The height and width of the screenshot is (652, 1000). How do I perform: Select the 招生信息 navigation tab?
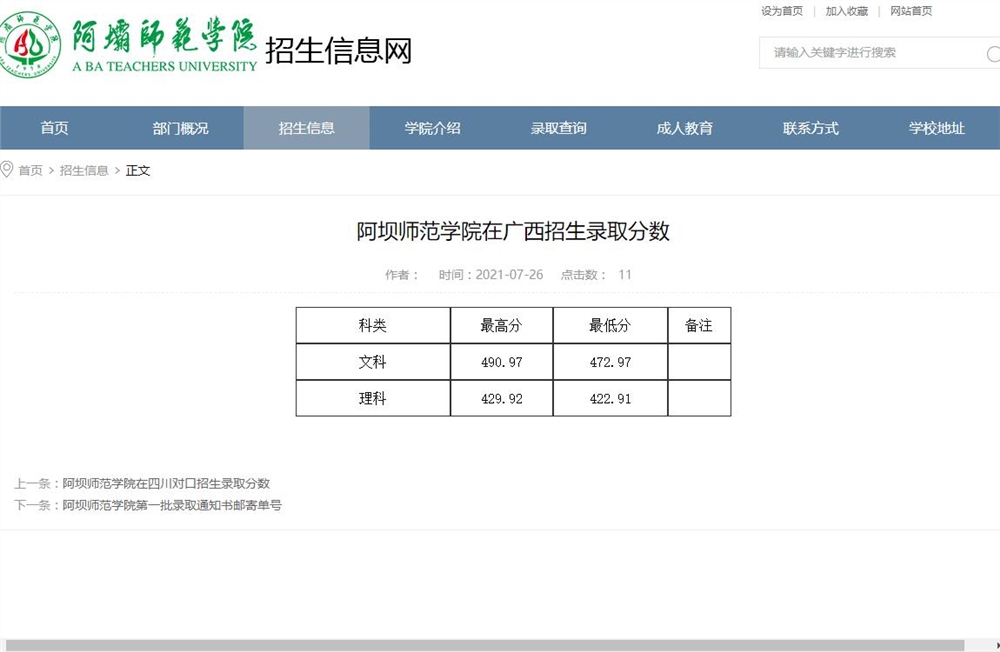pos(307,128)
